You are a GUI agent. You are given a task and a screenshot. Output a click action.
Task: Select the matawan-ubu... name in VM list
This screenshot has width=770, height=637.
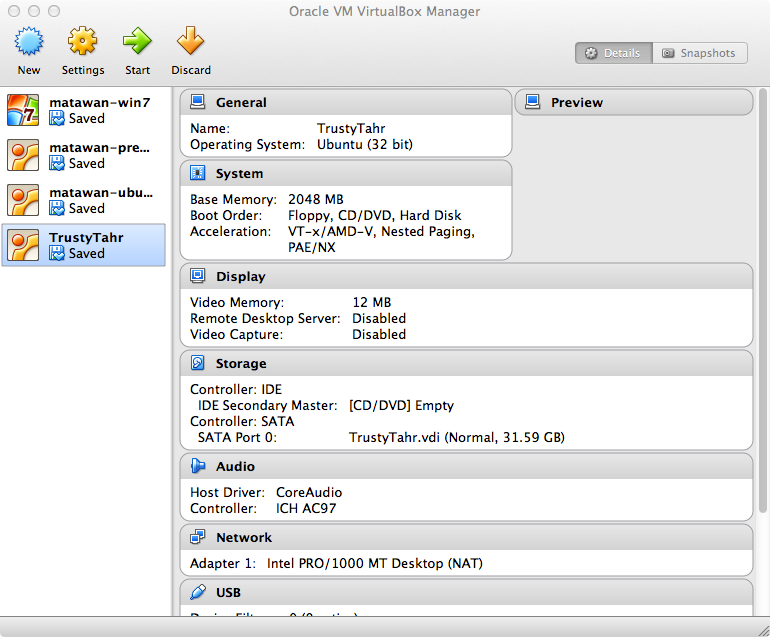[101, 192]
